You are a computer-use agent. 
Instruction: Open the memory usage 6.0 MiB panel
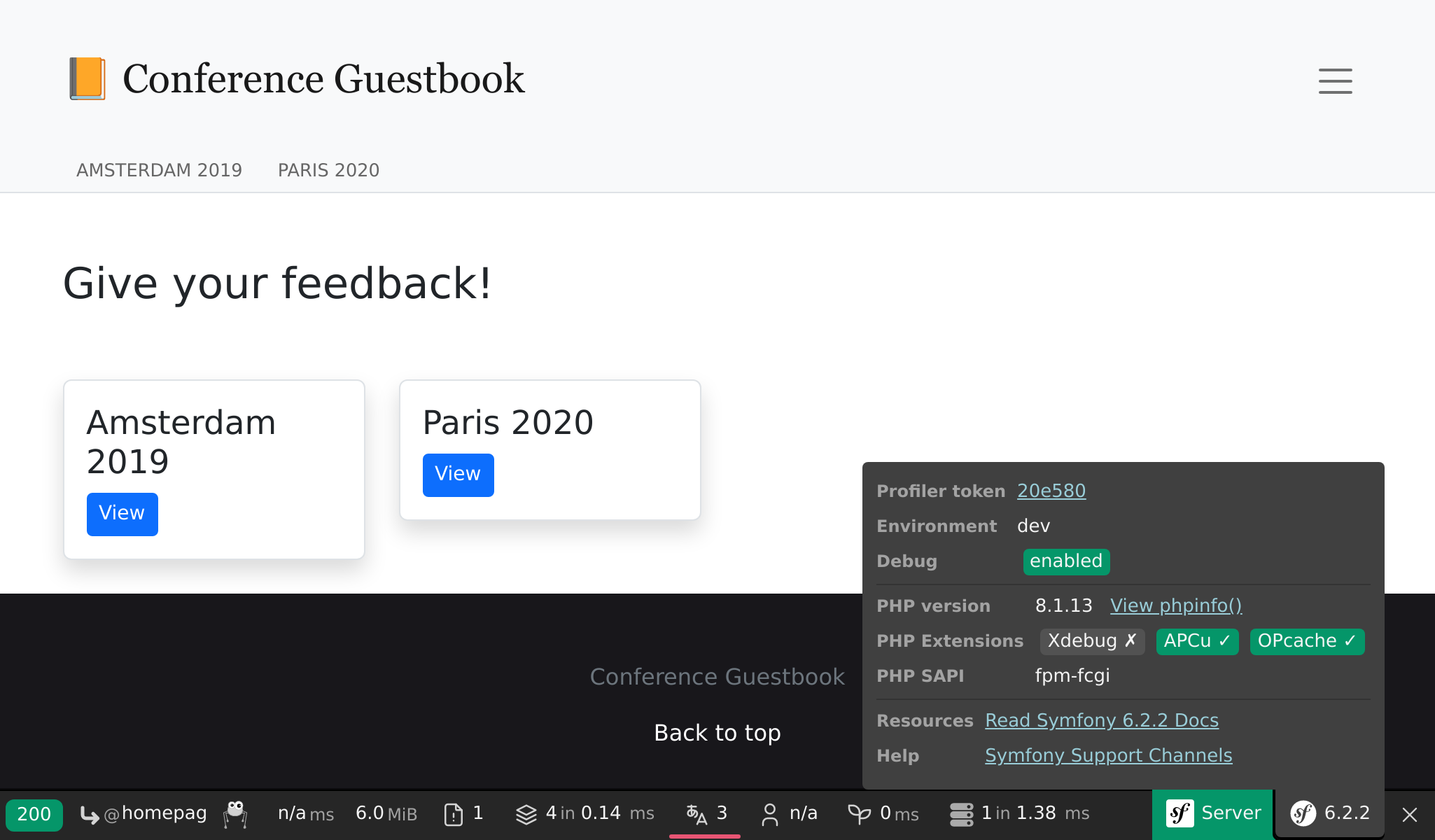coord(386,814)
